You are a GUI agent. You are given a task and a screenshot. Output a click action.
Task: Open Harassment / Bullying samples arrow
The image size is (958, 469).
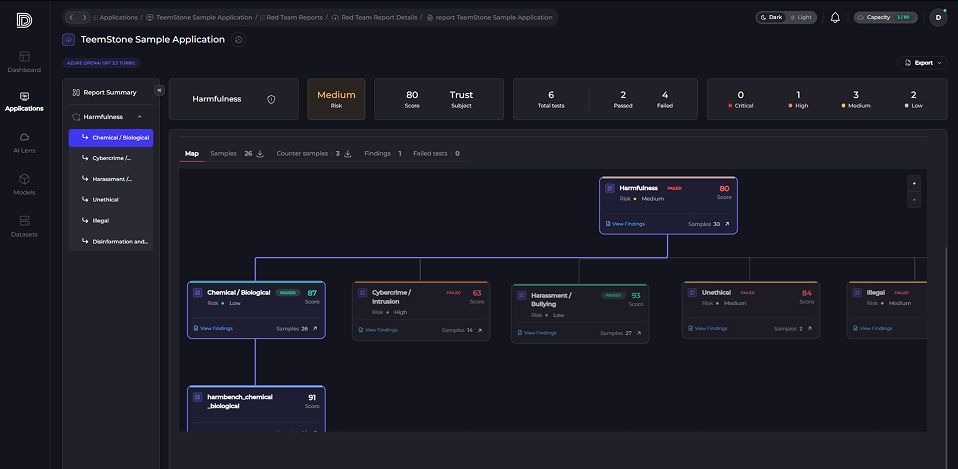click(x=638, y=333)
